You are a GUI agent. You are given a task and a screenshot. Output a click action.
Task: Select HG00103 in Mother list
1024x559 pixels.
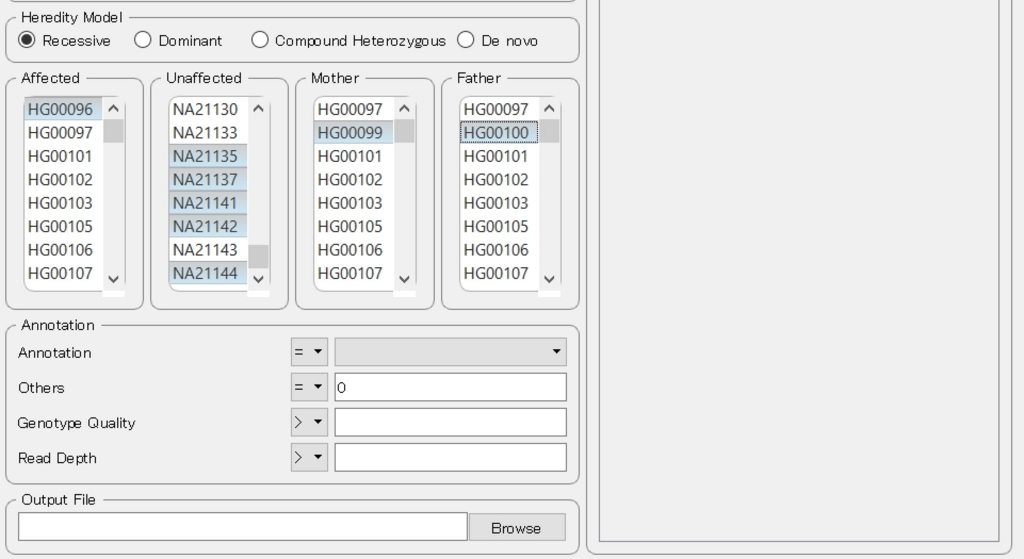pyautogui.click(x=353, y=203)
